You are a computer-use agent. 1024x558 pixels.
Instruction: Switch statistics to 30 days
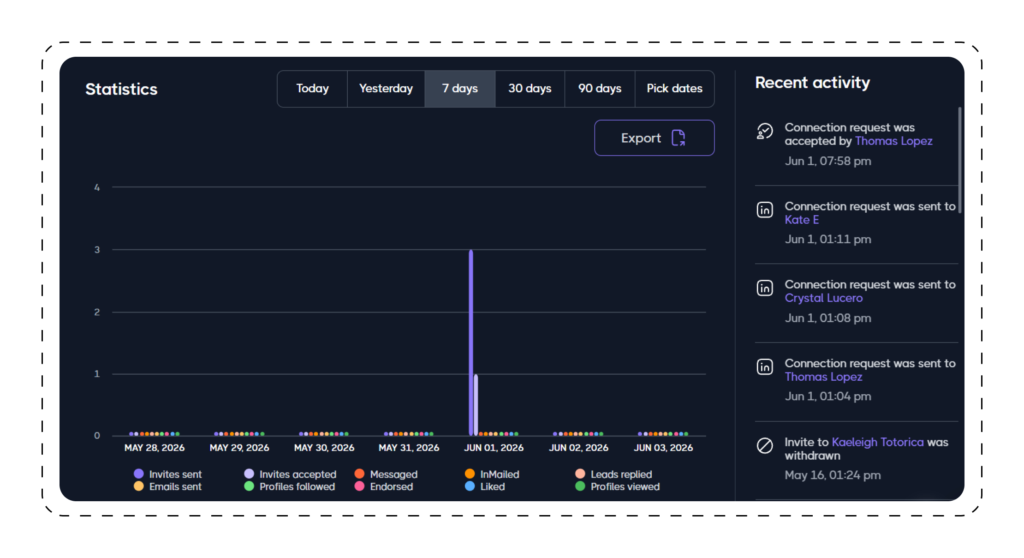(x=530, y=89)
